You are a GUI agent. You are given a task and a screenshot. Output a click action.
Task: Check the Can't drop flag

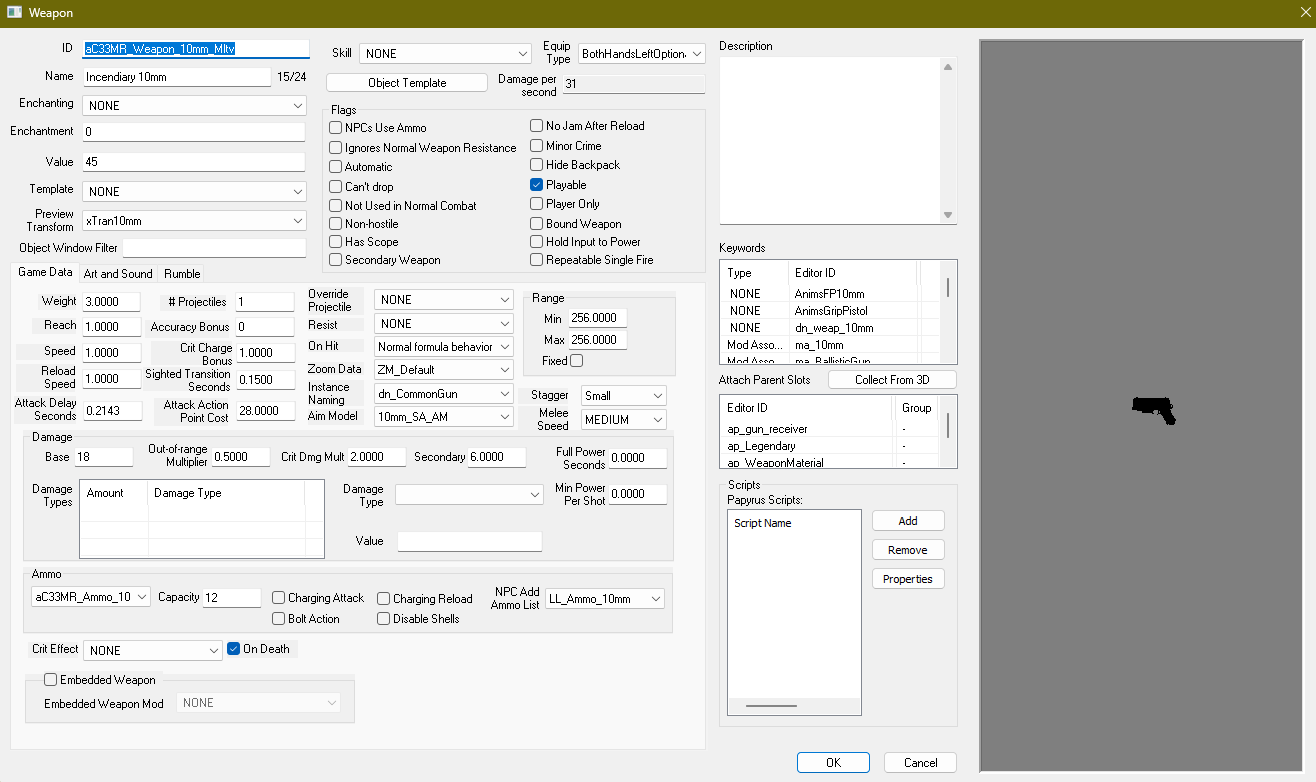(336, 187)
